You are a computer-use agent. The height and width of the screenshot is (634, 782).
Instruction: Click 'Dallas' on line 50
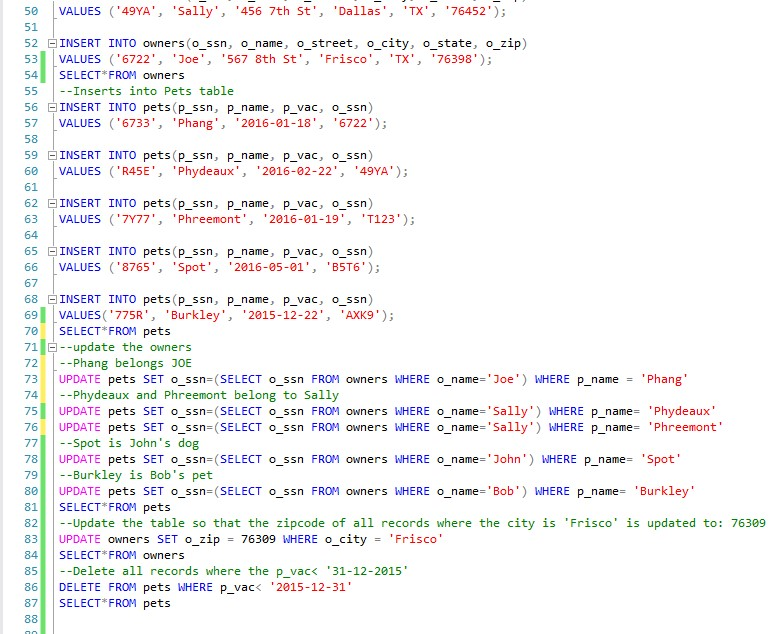point(360,11)
